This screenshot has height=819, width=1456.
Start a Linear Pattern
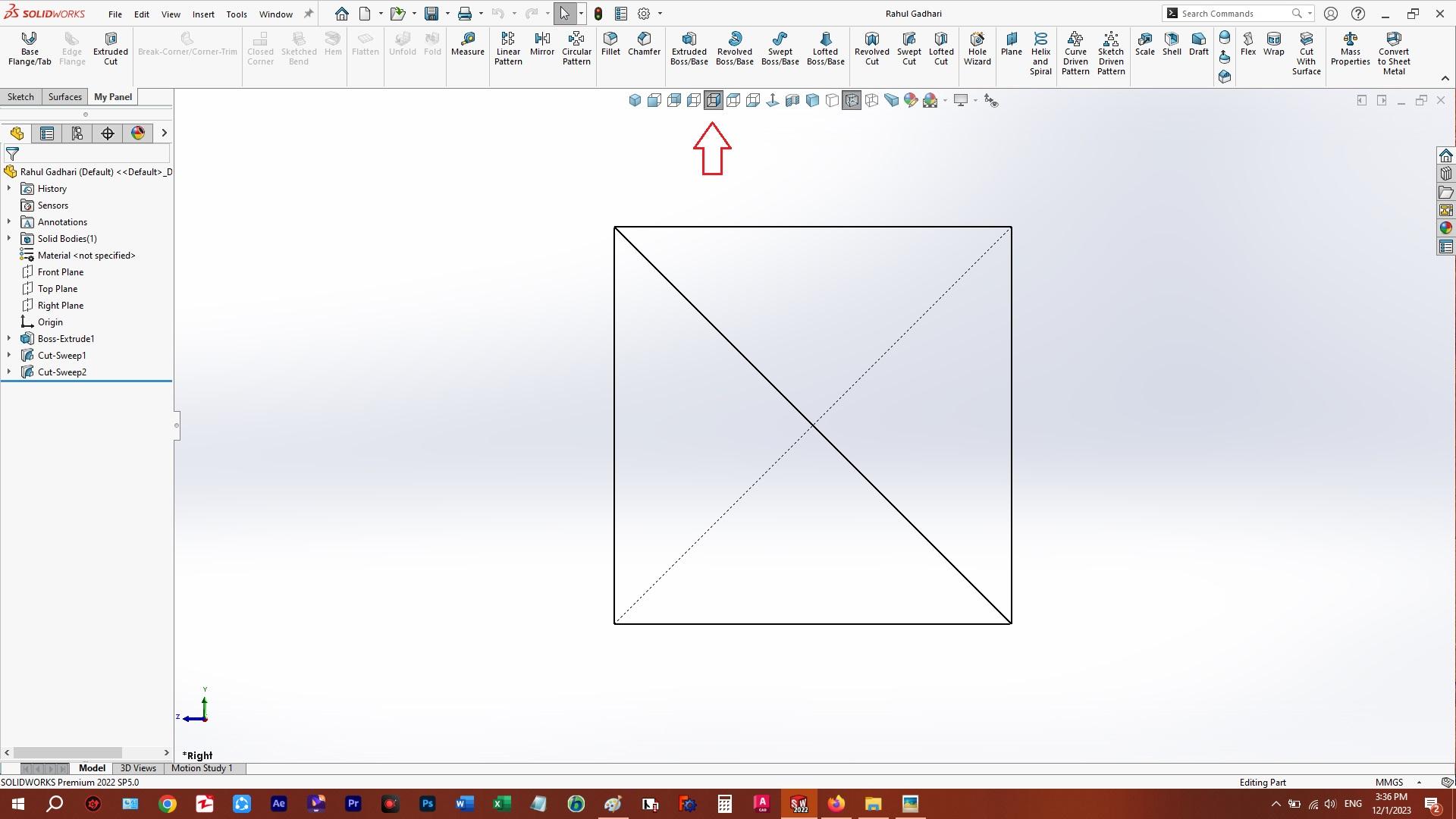click(508, 49)
